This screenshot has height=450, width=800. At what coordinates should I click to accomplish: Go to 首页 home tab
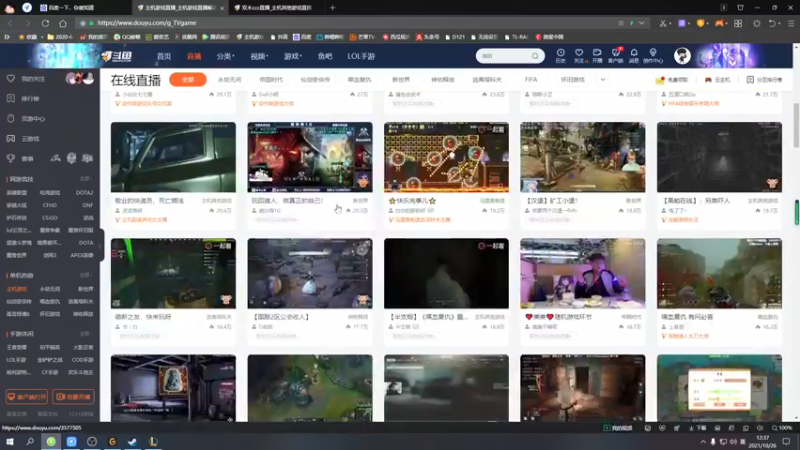[x=164, y=56]
